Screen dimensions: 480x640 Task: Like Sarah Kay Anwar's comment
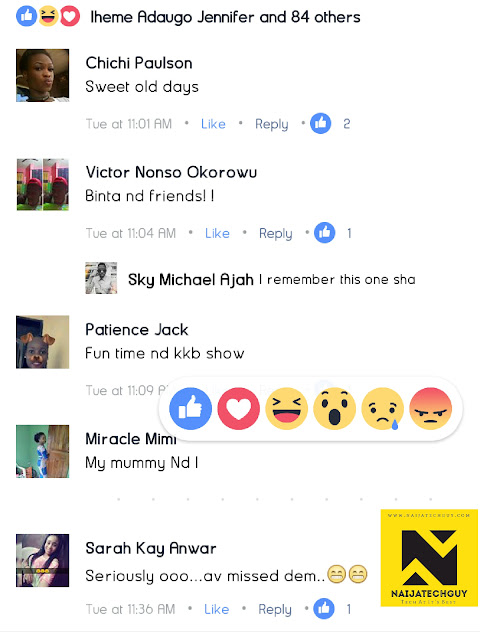click(x=216, y=609)
